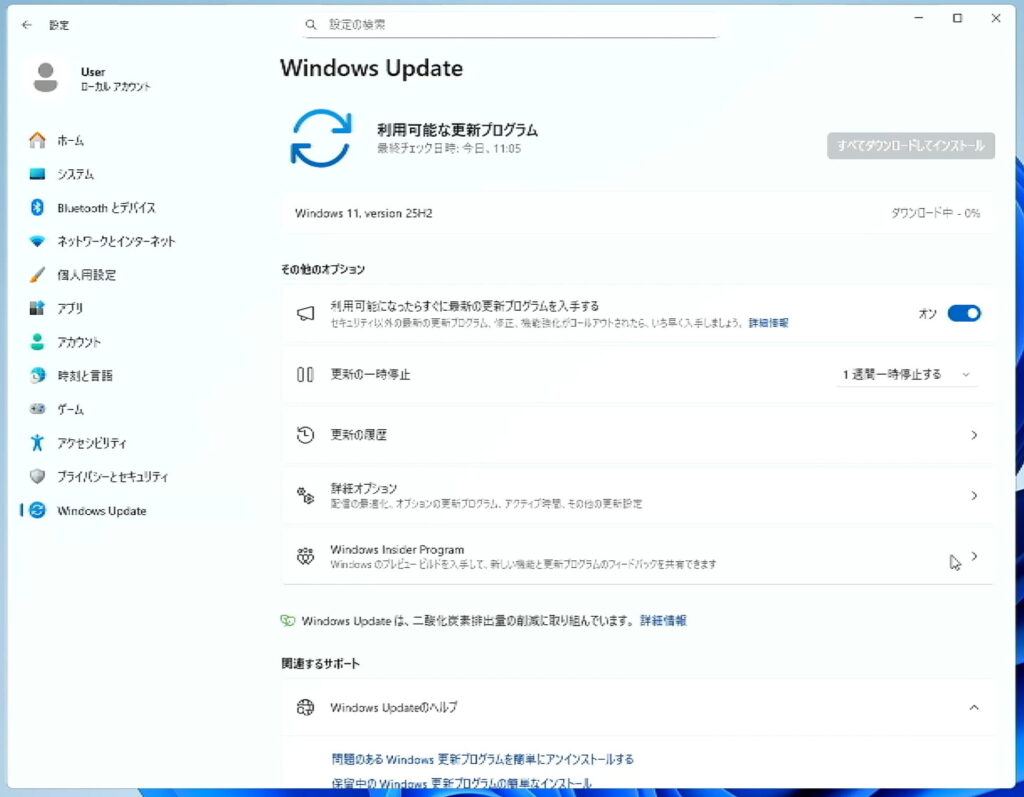Open 詳細情報 link about carbon emissions
1024x797 pixels.
[x=663, y=621]
